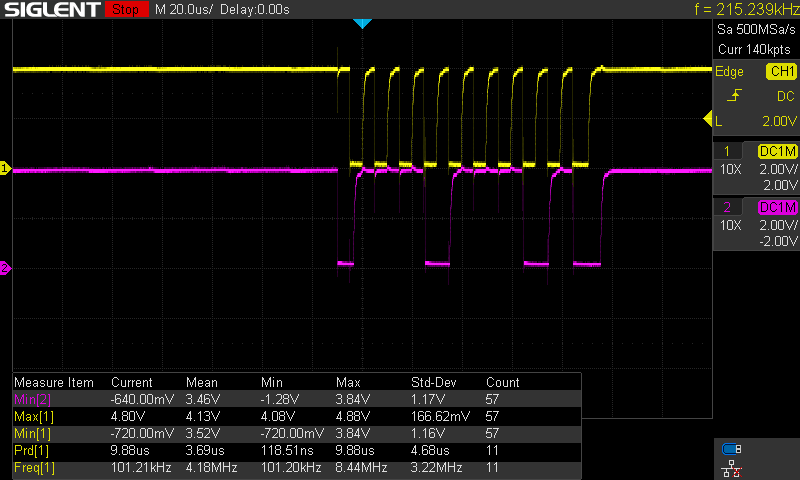Select the channel 2 number box

pos(727,207)
